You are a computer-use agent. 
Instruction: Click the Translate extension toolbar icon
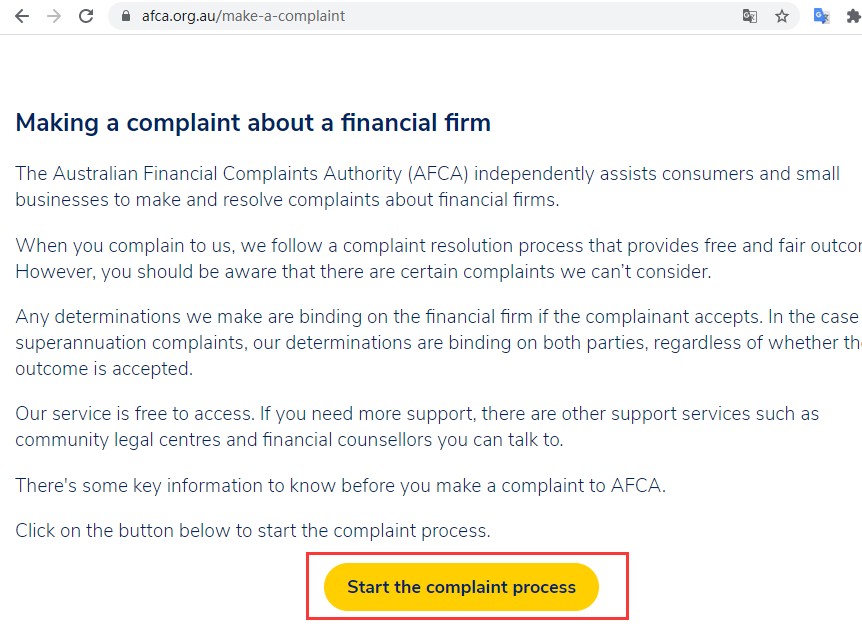(x=821, y=16)
